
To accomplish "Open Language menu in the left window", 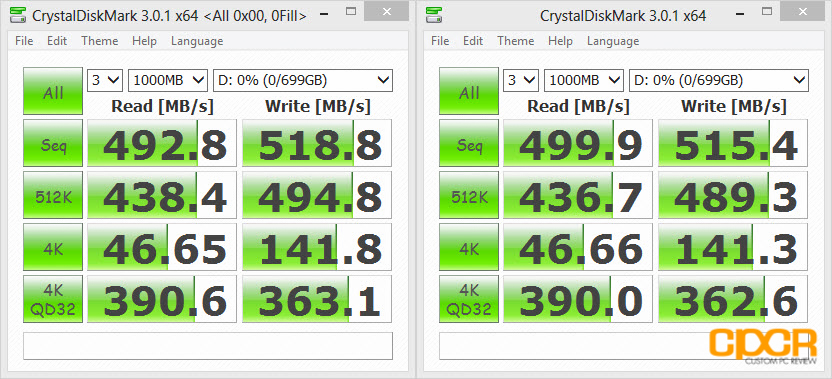I will [197, 41].
